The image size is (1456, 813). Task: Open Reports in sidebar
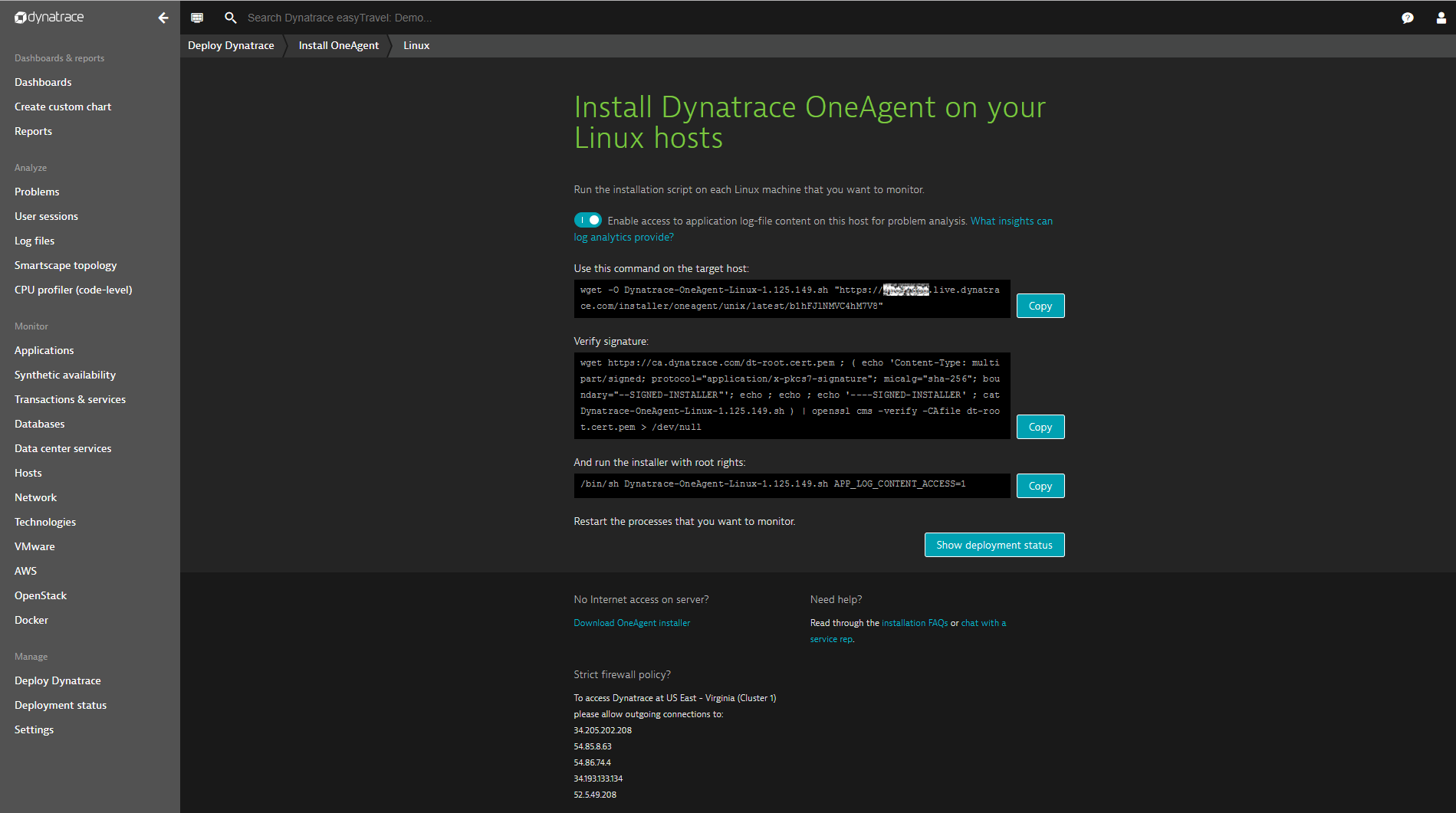33,131
